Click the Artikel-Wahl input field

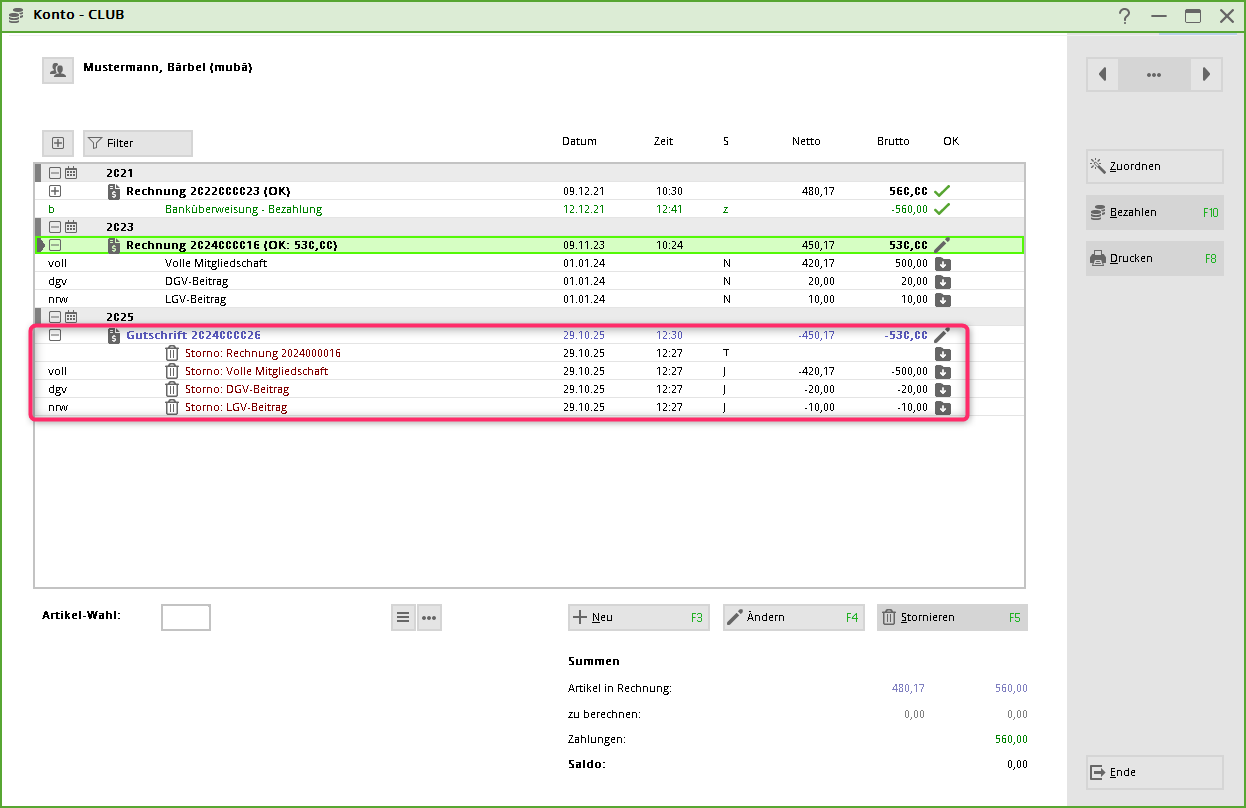tap(186, 618)
